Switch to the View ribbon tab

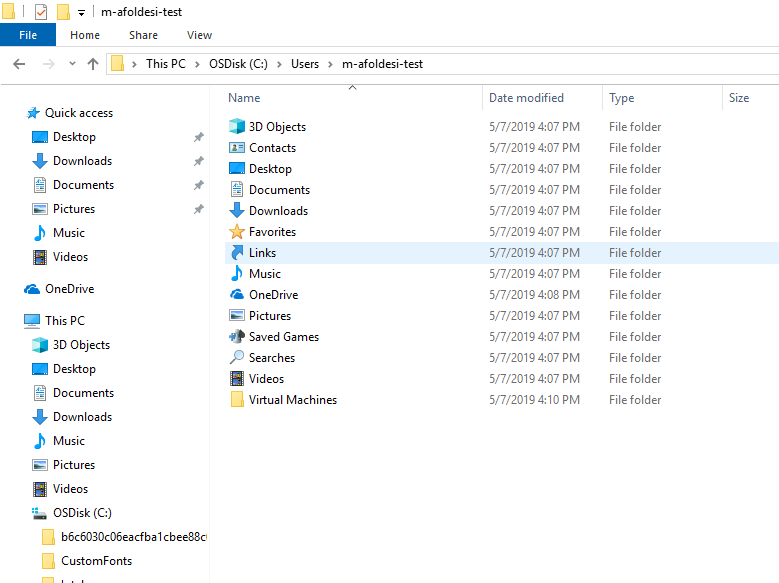pos(199,35)
